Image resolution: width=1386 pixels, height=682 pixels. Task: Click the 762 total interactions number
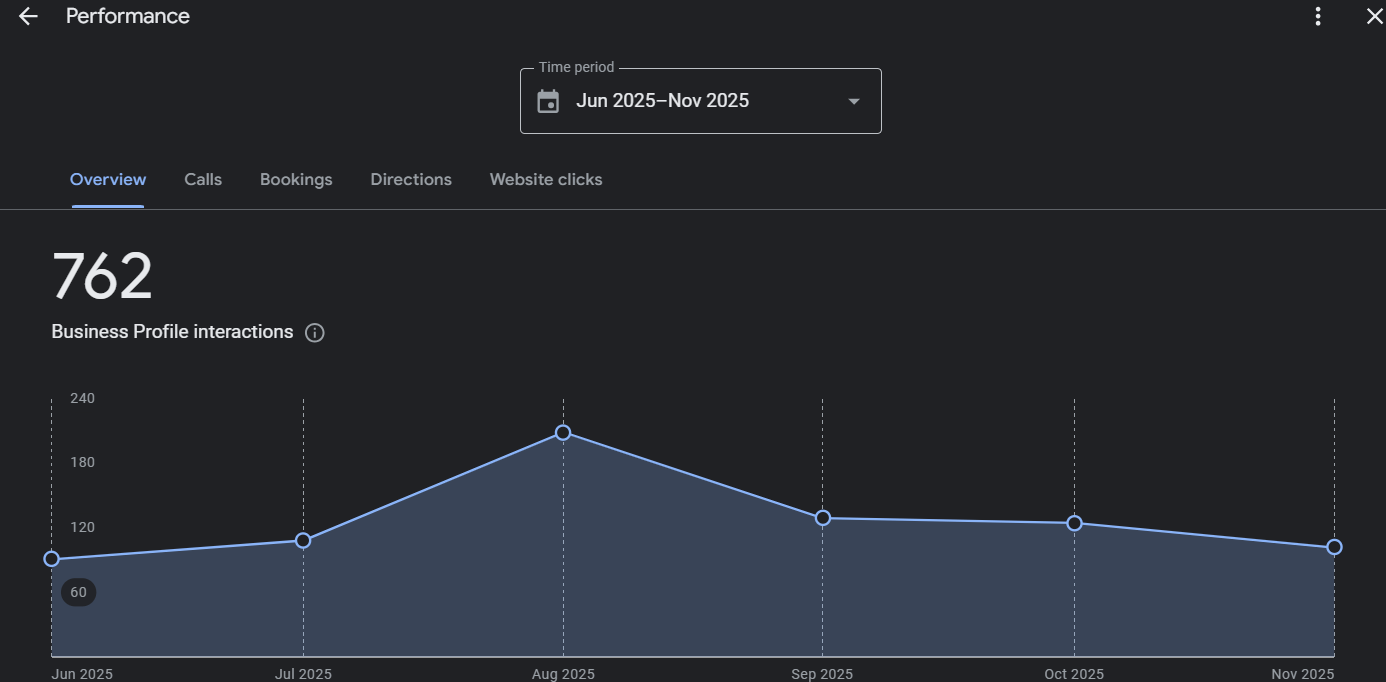(102, 277)
